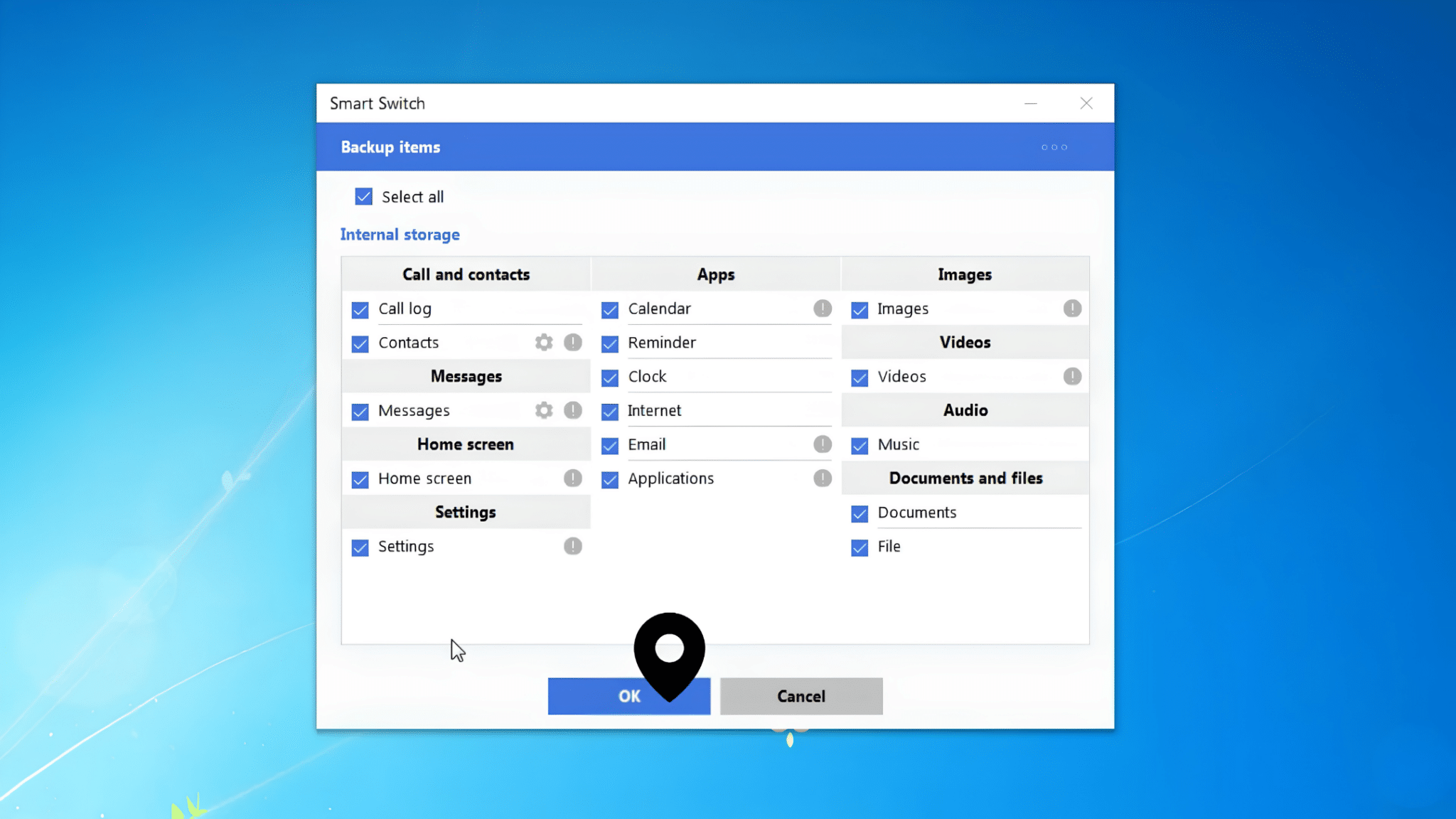Open the Messages gear settings icon
1456x819 pixels.
pyautogui.click(x=544, y=410)
